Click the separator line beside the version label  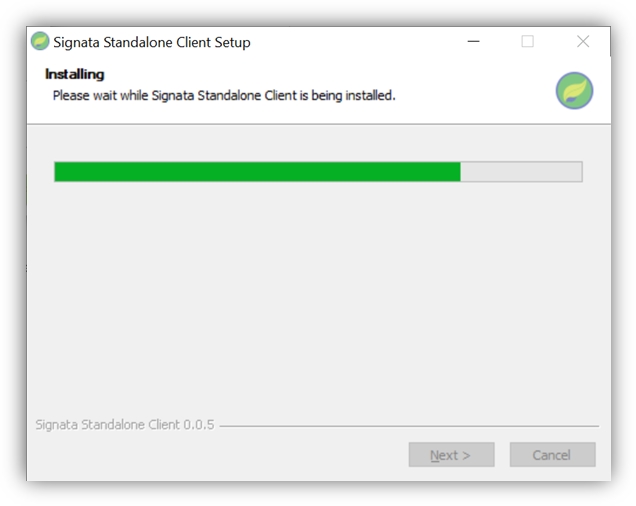tap(409, 426)
